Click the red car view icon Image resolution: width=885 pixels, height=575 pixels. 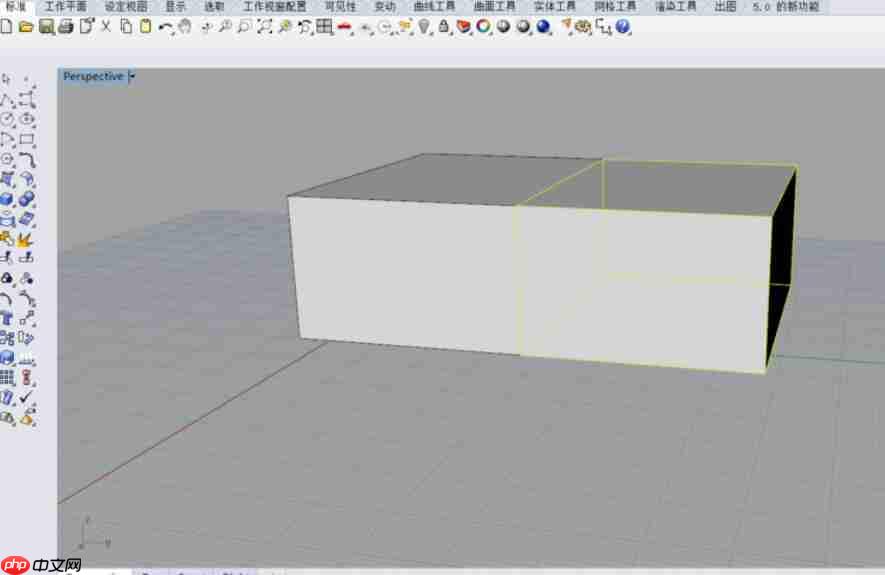(x=344, y=27)
